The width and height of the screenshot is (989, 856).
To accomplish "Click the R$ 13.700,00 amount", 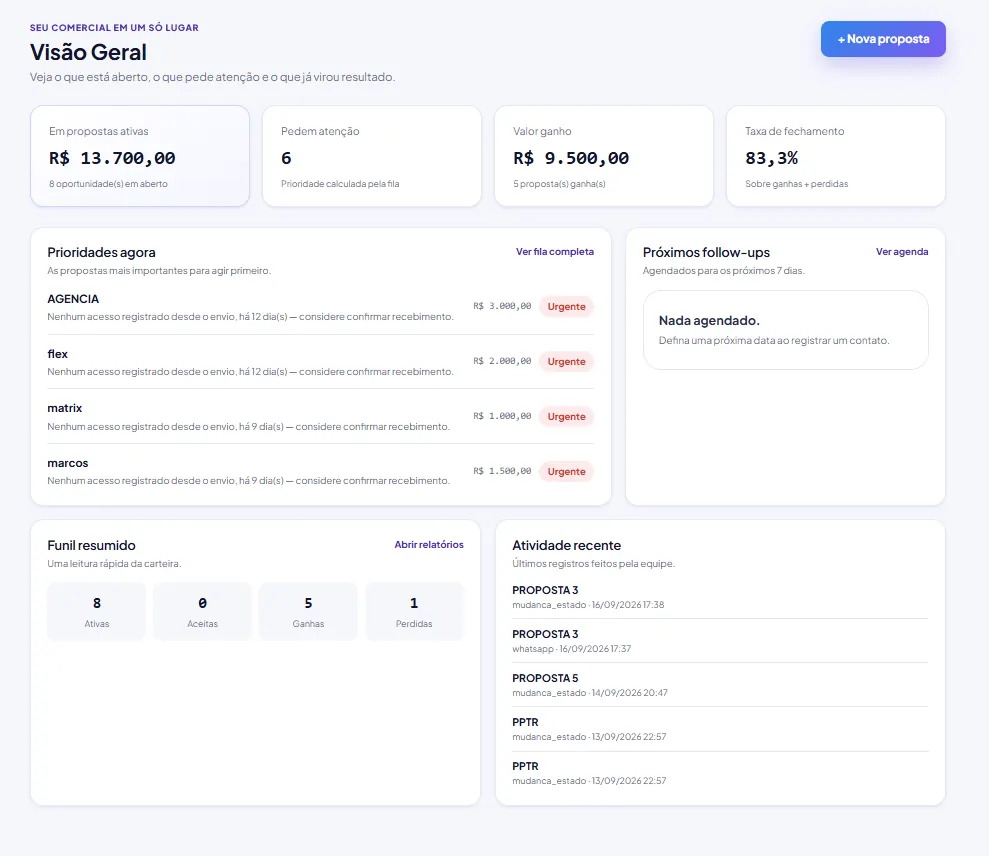I will (112, 158).
